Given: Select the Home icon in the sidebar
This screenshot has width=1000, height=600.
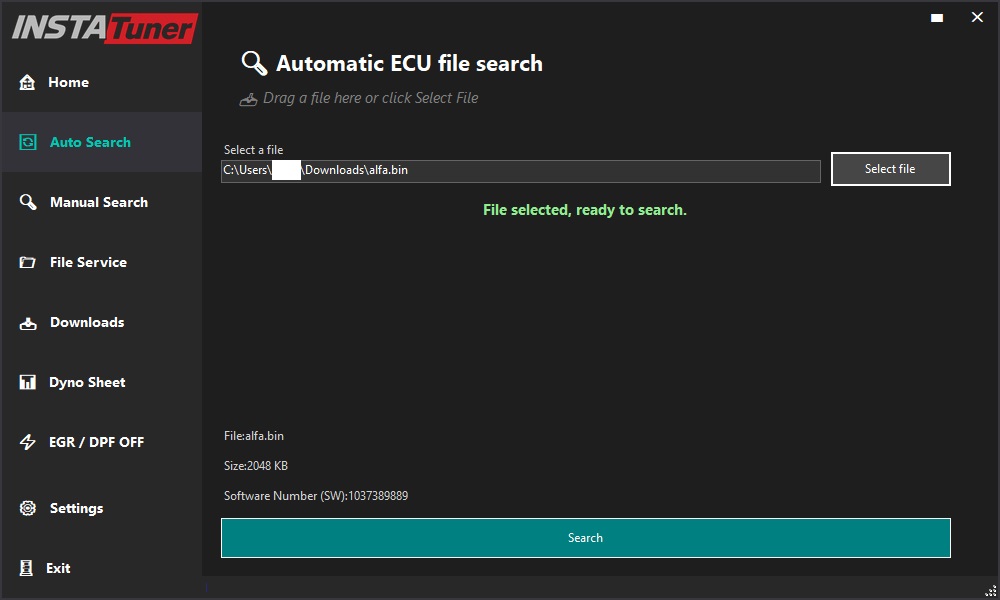Looking at the screenshot, I should (x=28, y=82).
